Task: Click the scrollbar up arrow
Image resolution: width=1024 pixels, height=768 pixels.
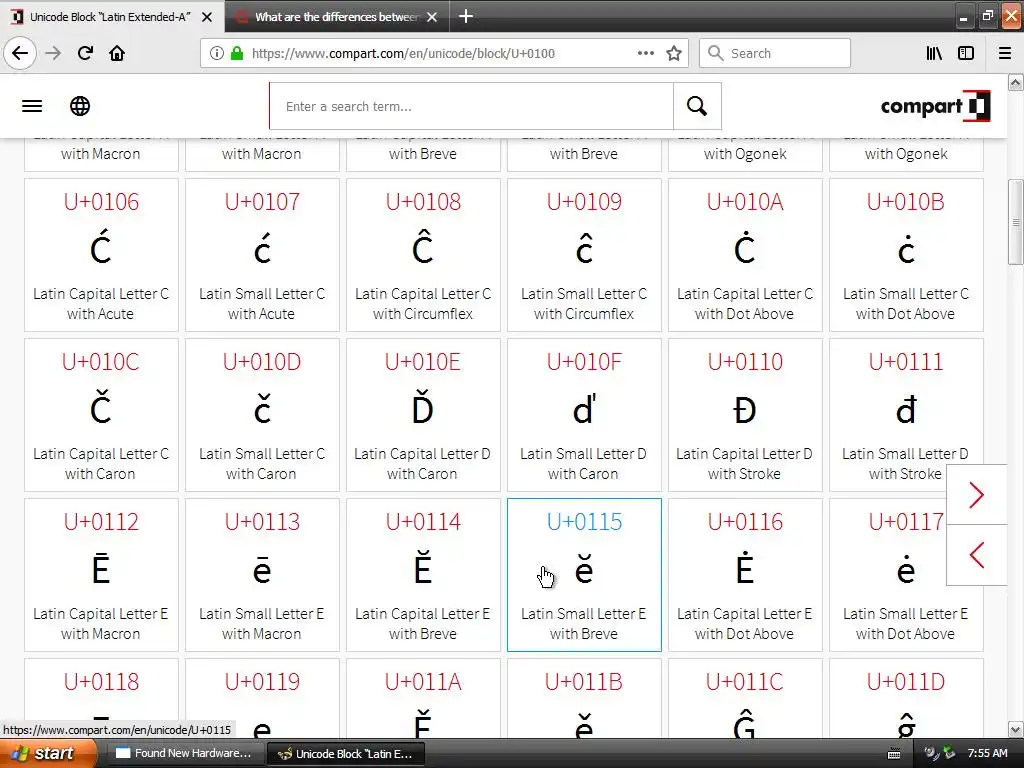Action: [1016, 82]
